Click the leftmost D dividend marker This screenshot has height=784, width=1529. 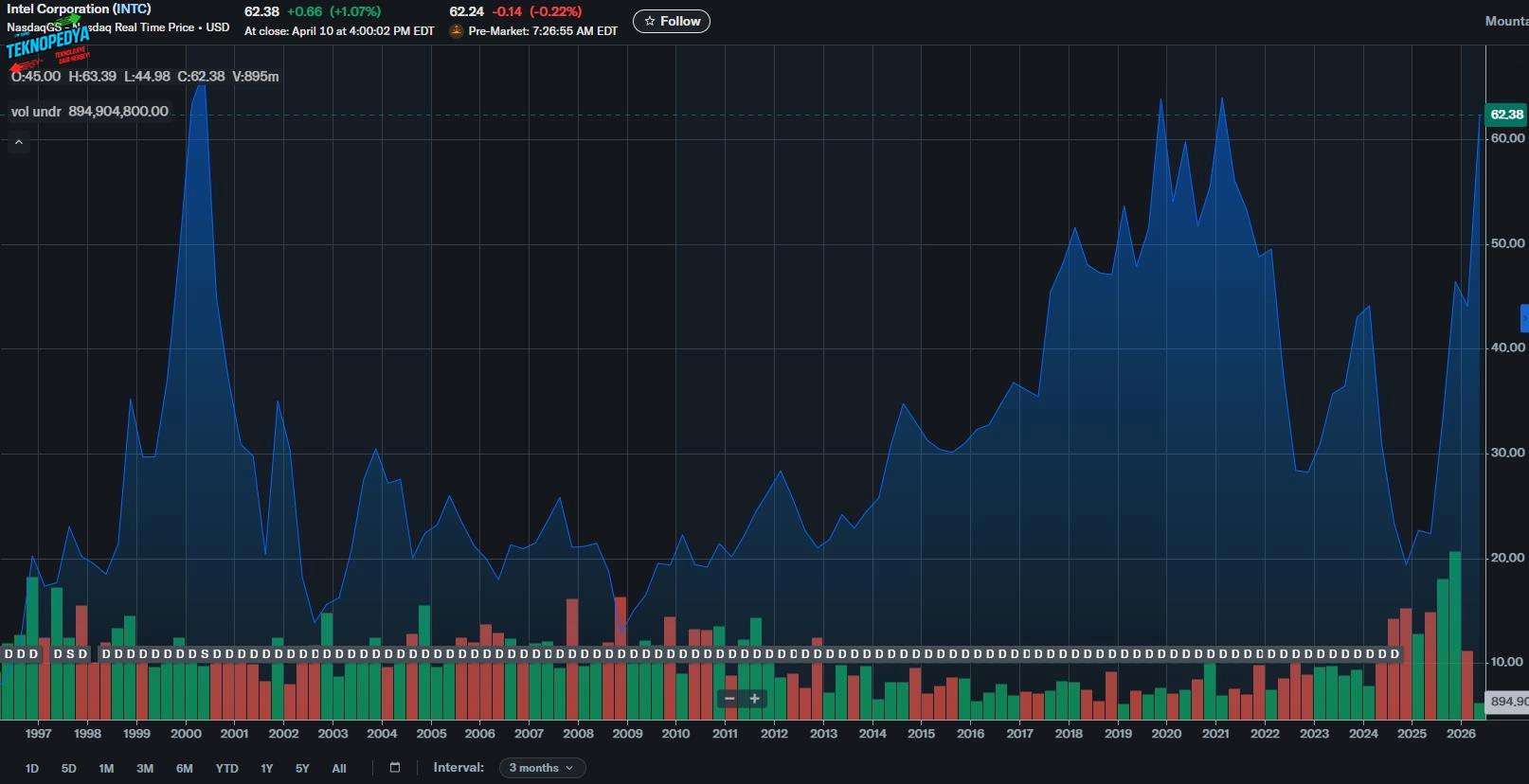click(x=9, y=654)
